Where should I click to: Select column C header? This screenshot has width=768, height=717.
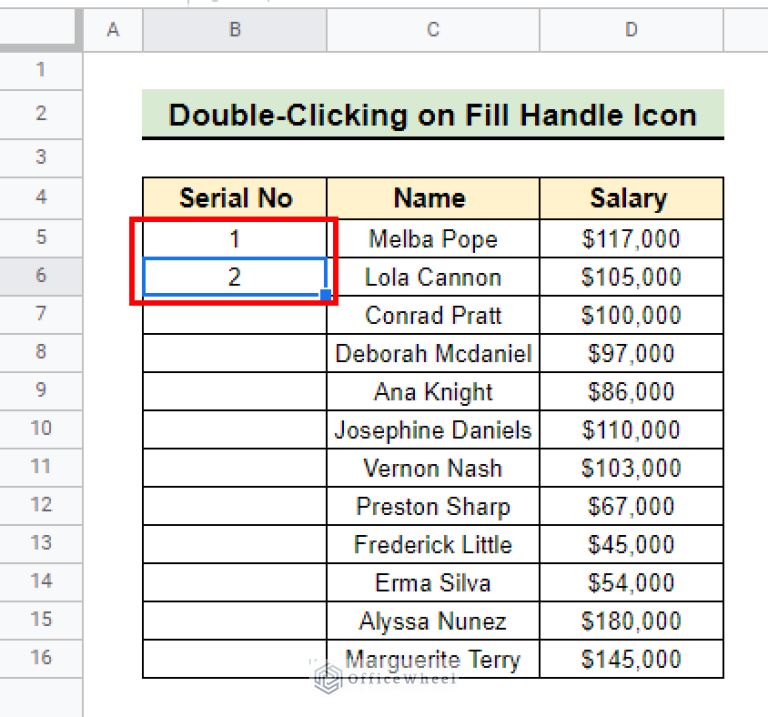tap(432, 30)
